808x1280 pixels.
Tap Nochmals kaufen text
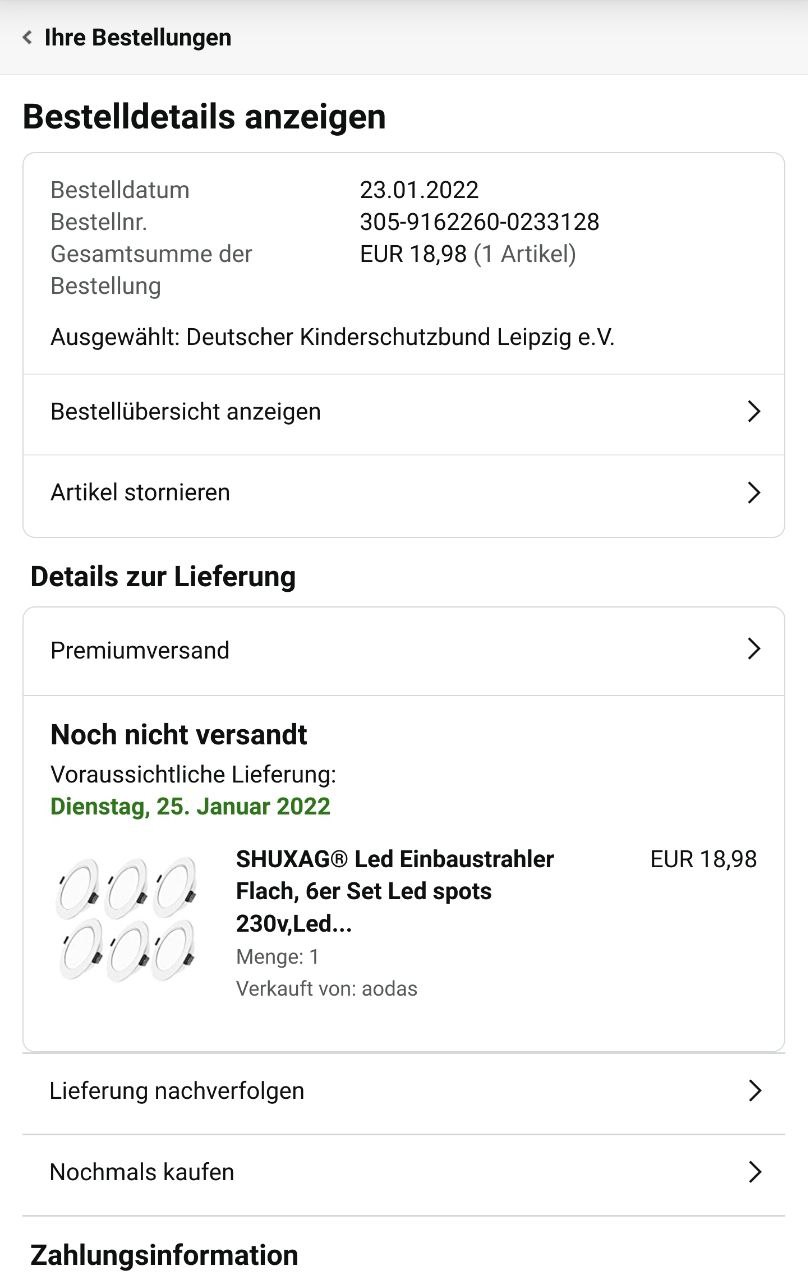click(x=142, y=1172)
